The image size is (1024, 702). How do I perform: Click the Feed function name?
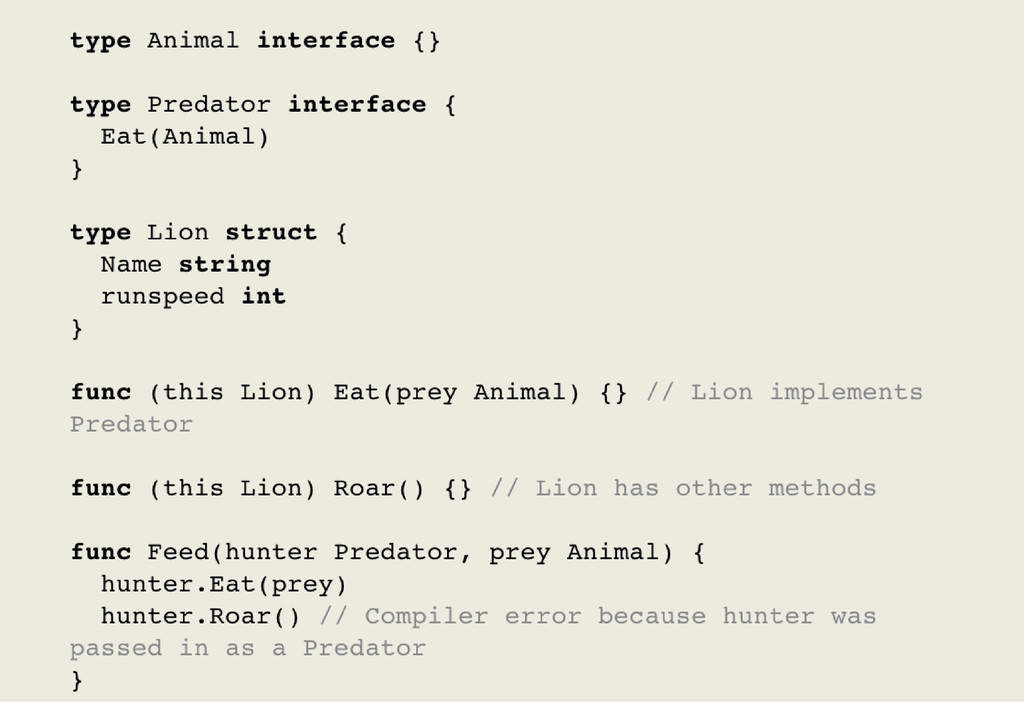(177, 552)
